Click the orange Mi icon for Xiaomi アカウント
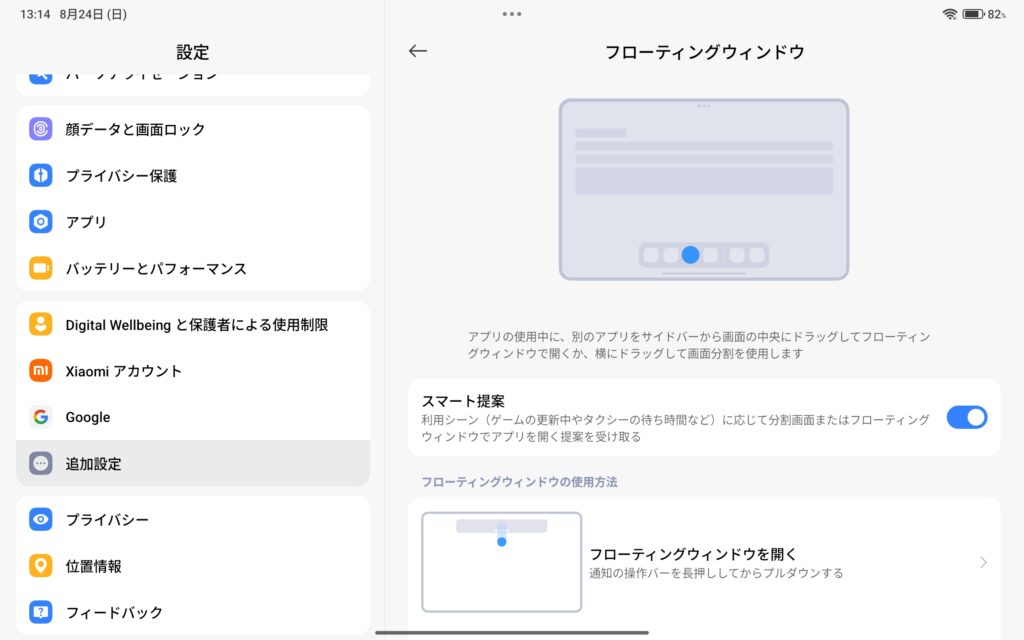 click(x=40, y=370)
